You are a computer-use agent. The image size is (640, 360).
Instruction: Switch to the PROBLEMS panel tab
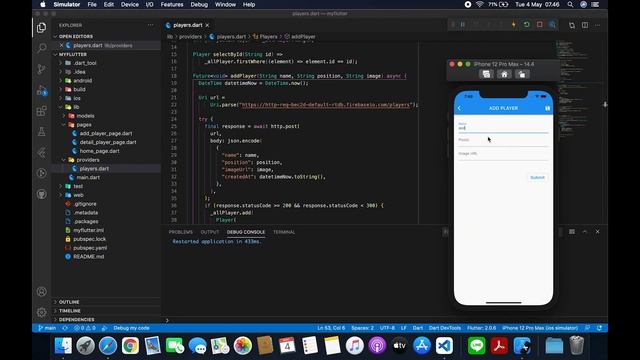[180, 232]
